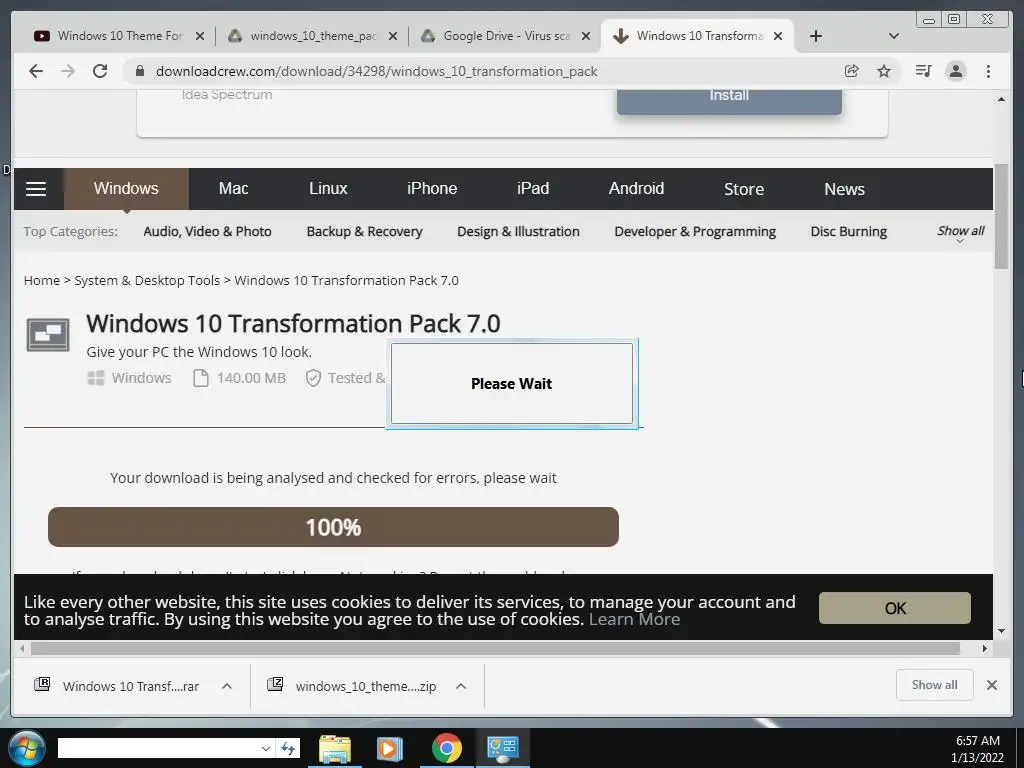This screenshot has width=1024, height=768.
Task: Close the downloads bar
Action: tap(991, 685)
